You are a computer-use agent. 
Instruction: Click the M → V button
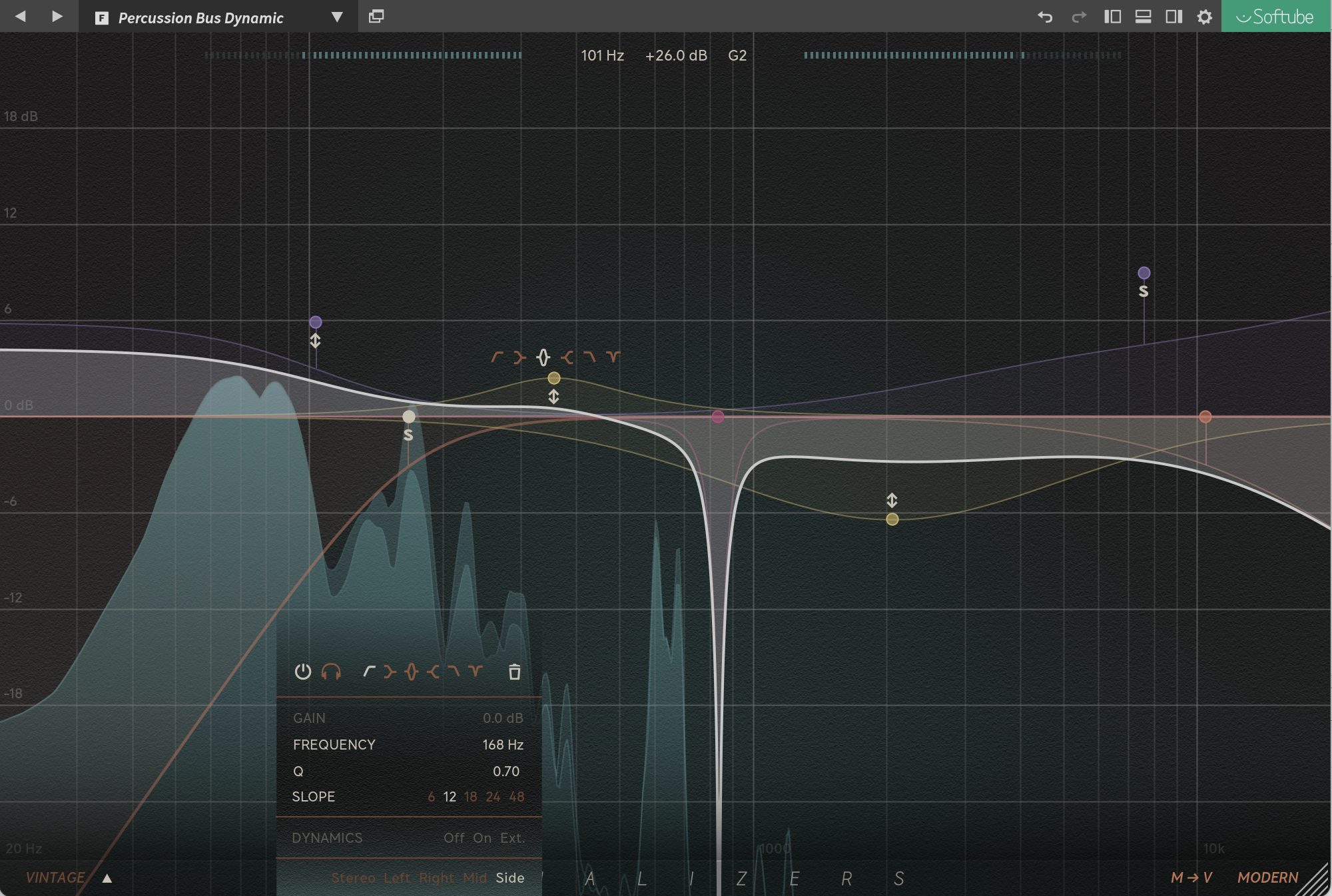click(1191, 877)
